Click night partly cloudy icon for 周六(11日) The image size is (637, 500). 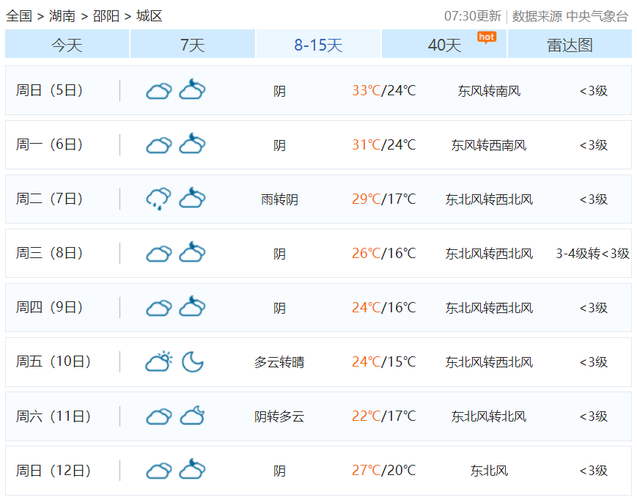[192, 416]
